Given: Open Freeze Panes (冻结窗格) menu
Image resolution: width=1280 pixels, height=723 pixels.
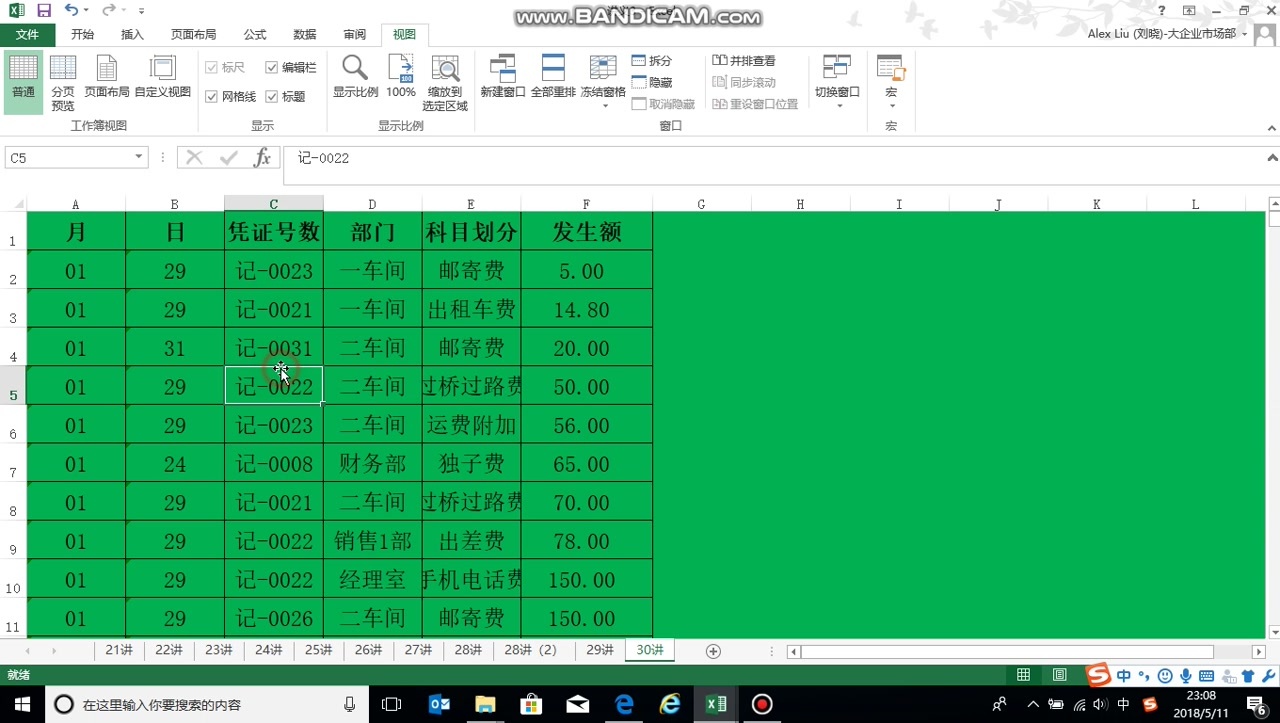Looking at the screenshot, I should [x=603, y=82].
